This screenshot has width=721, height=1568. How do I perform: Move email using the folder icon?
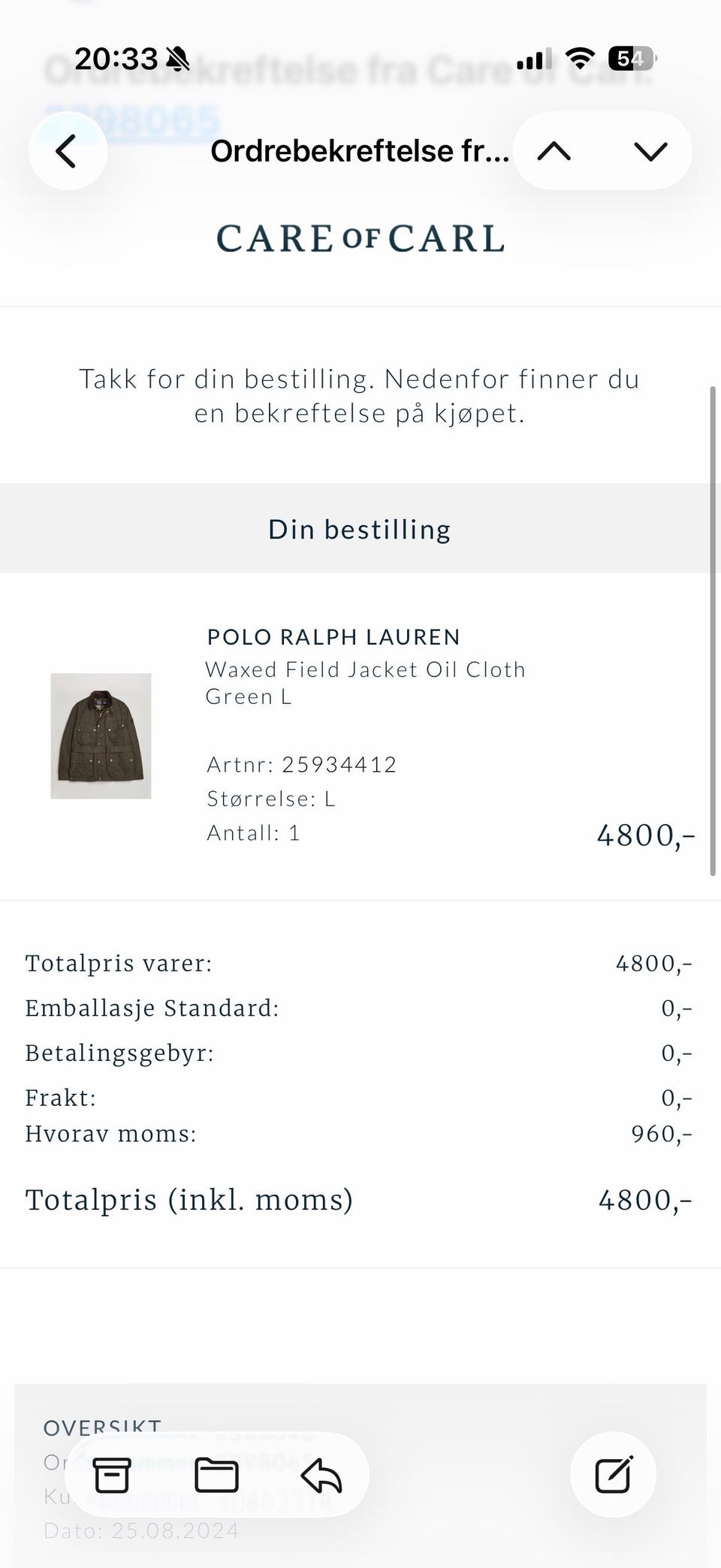pyautogui.click(x=216, y=1474)
